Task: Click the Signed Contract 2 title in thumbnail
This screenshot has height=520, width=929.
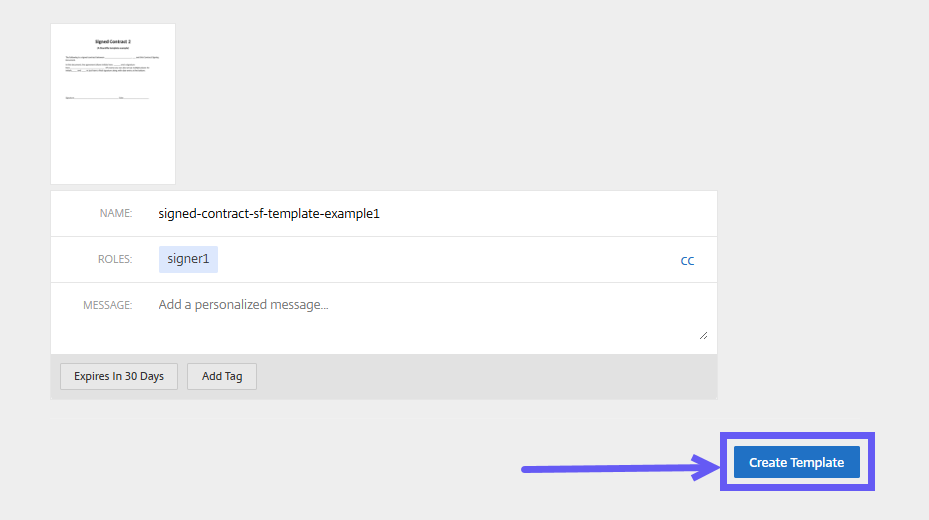Action: pyautogui.click(x=113, y=41)
